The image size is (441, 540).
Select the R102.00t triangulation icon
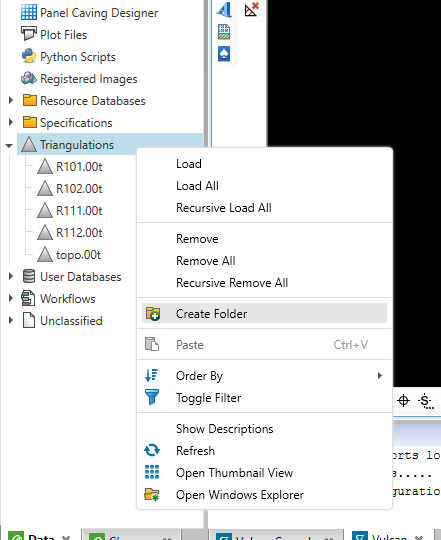coord(45,189)
